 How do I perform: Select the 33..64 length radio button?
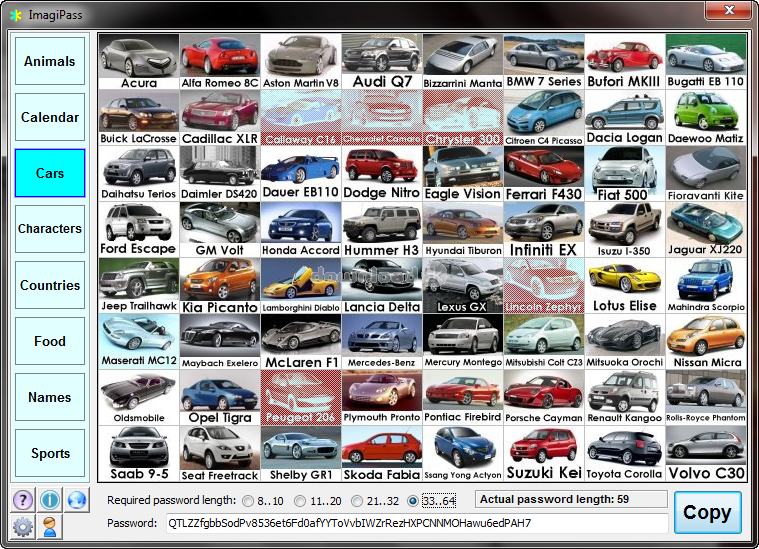point(412,500)
